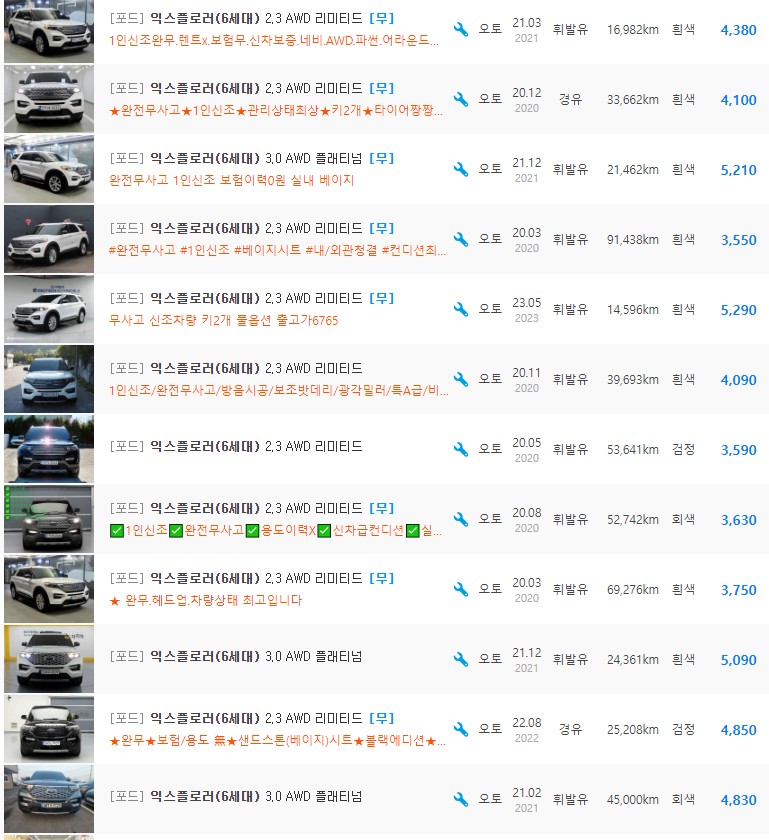Click wrench icon in 25,208km listing row

point(460,729)
